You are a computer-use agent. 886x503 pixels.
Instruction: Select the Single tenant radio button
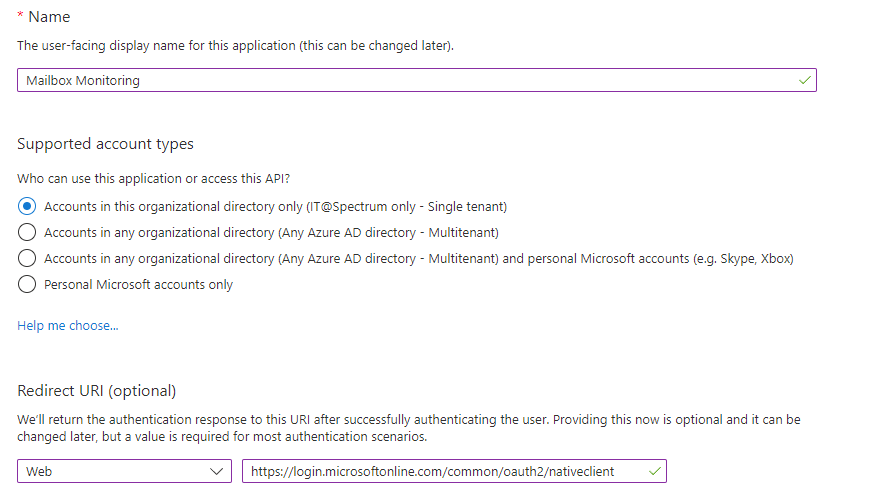pos(27,206)
